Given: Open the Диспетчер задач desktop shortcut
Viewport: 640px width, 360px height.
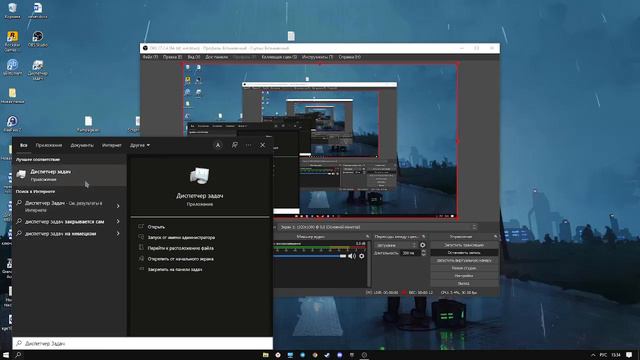Looking at the screenshot, I should pos(38,69).
